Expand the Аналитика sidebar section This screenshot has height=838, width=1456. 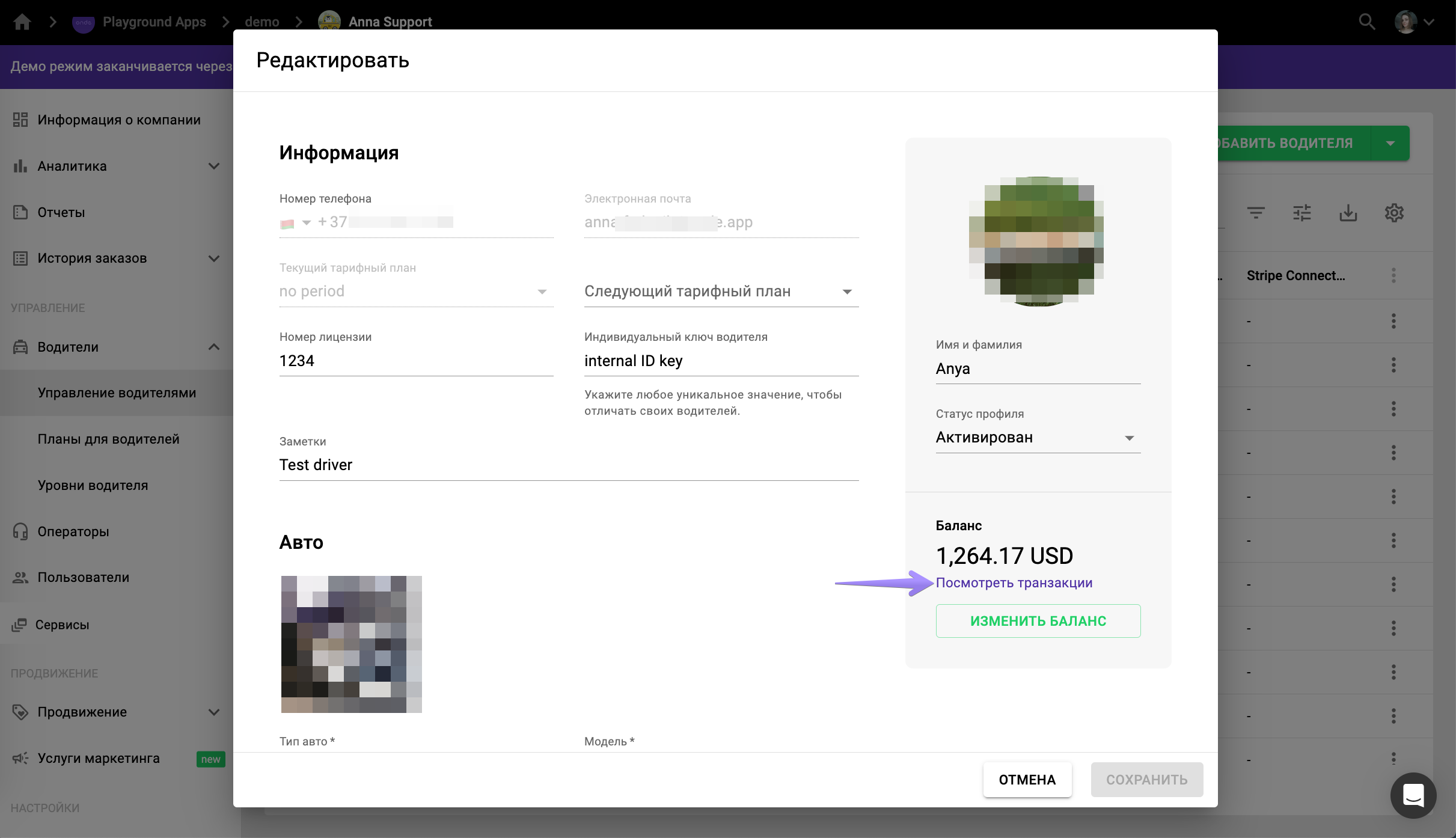click(x=213, y=167)
